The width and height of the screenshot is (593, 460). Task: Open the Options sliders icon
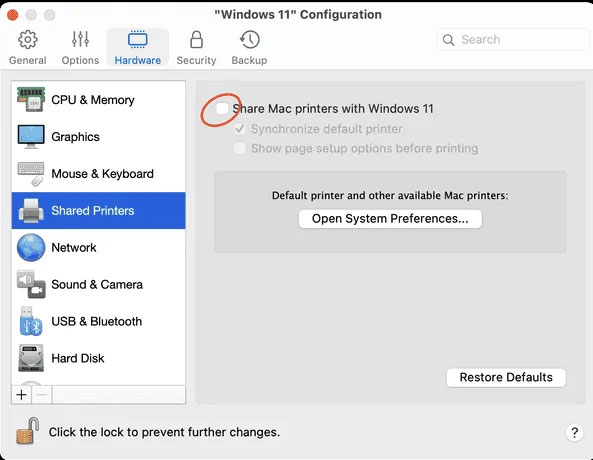point(80,39)
